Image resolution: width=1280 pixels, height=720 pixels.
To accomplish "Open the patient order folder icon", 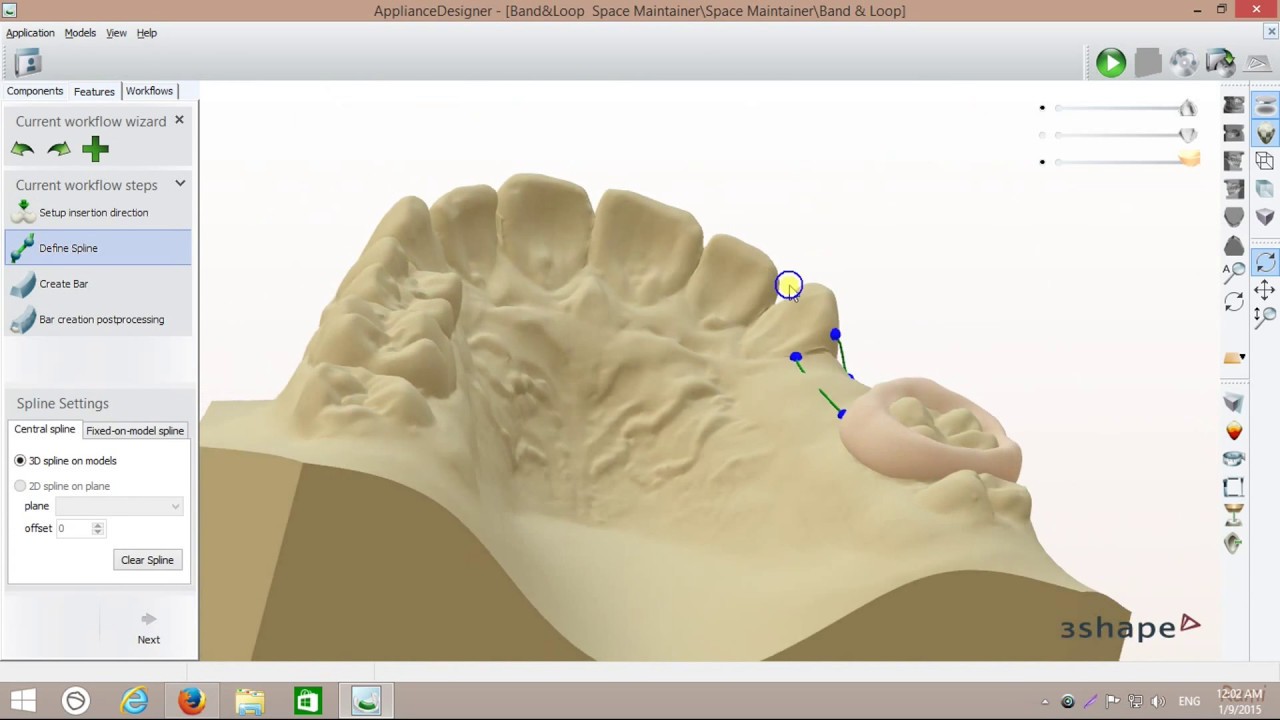I will [28, 63].
